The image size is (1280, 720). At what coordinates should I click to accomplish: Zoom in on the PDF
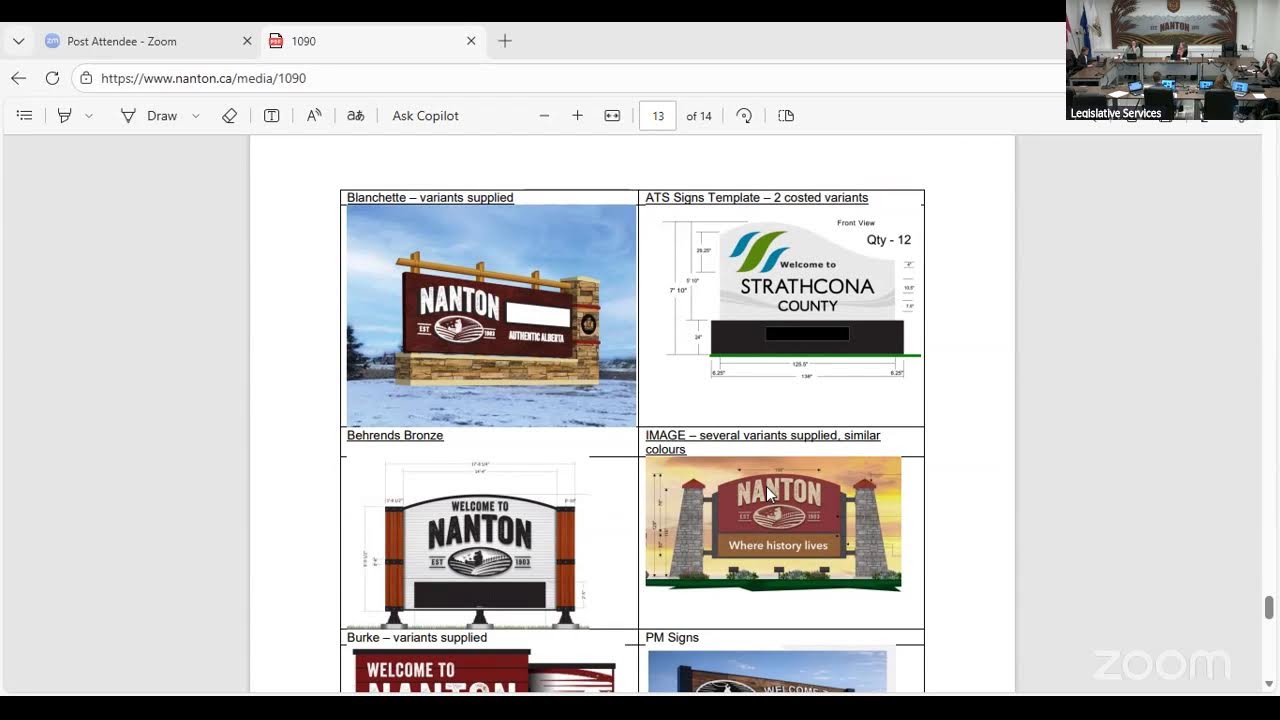pos(577,116)
